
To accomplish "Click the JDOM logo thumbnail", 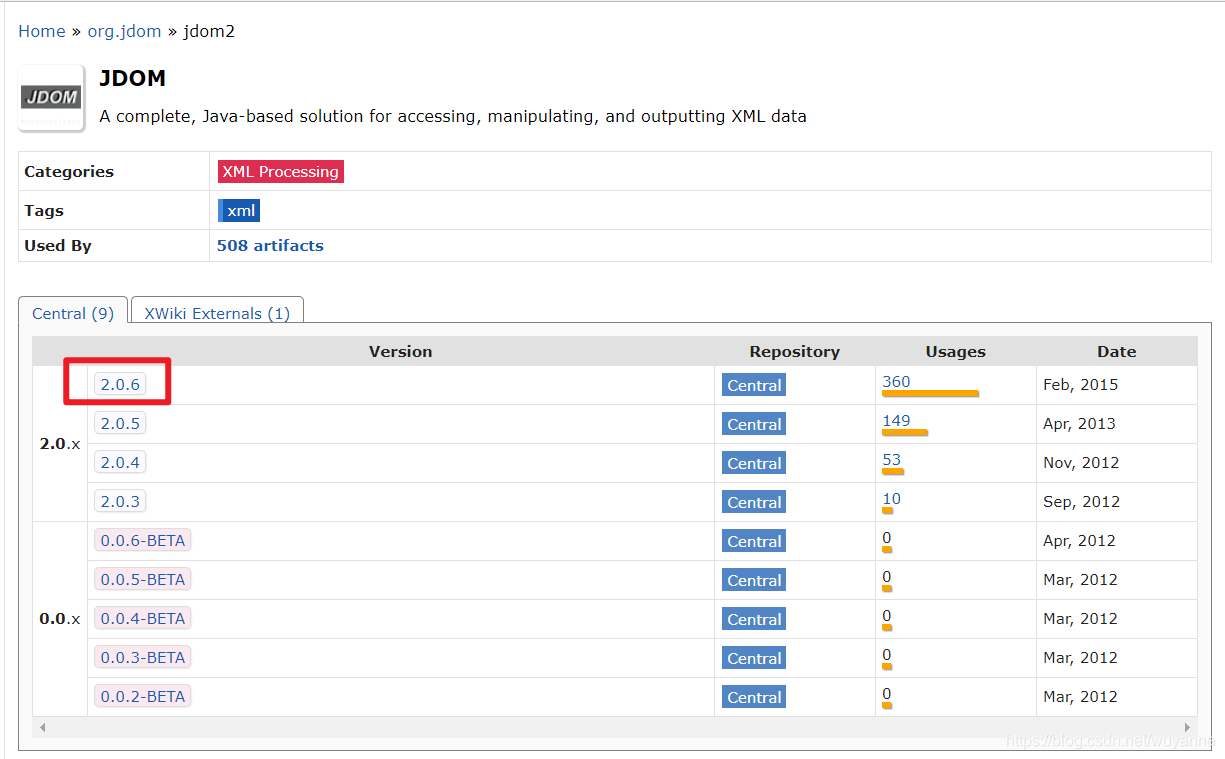I will (51, 98).
